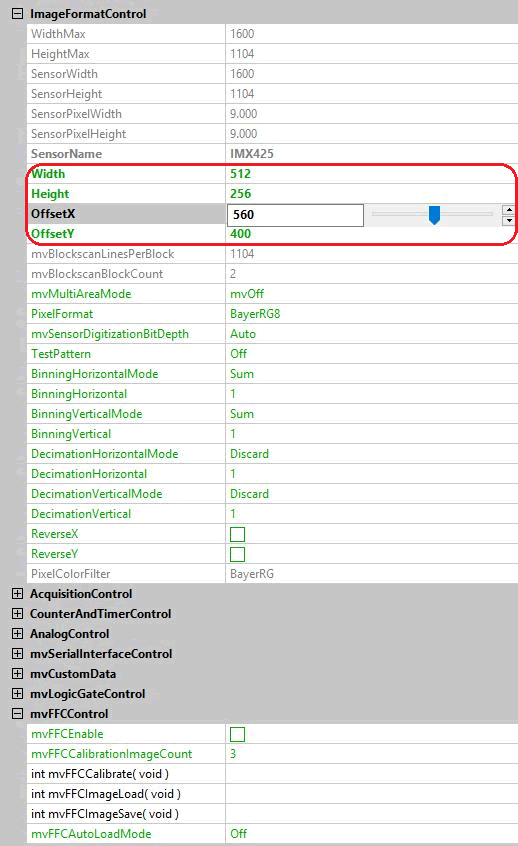Expand the AnalogControl category
This screenshot has height=846, width=518.
[17, 633]
